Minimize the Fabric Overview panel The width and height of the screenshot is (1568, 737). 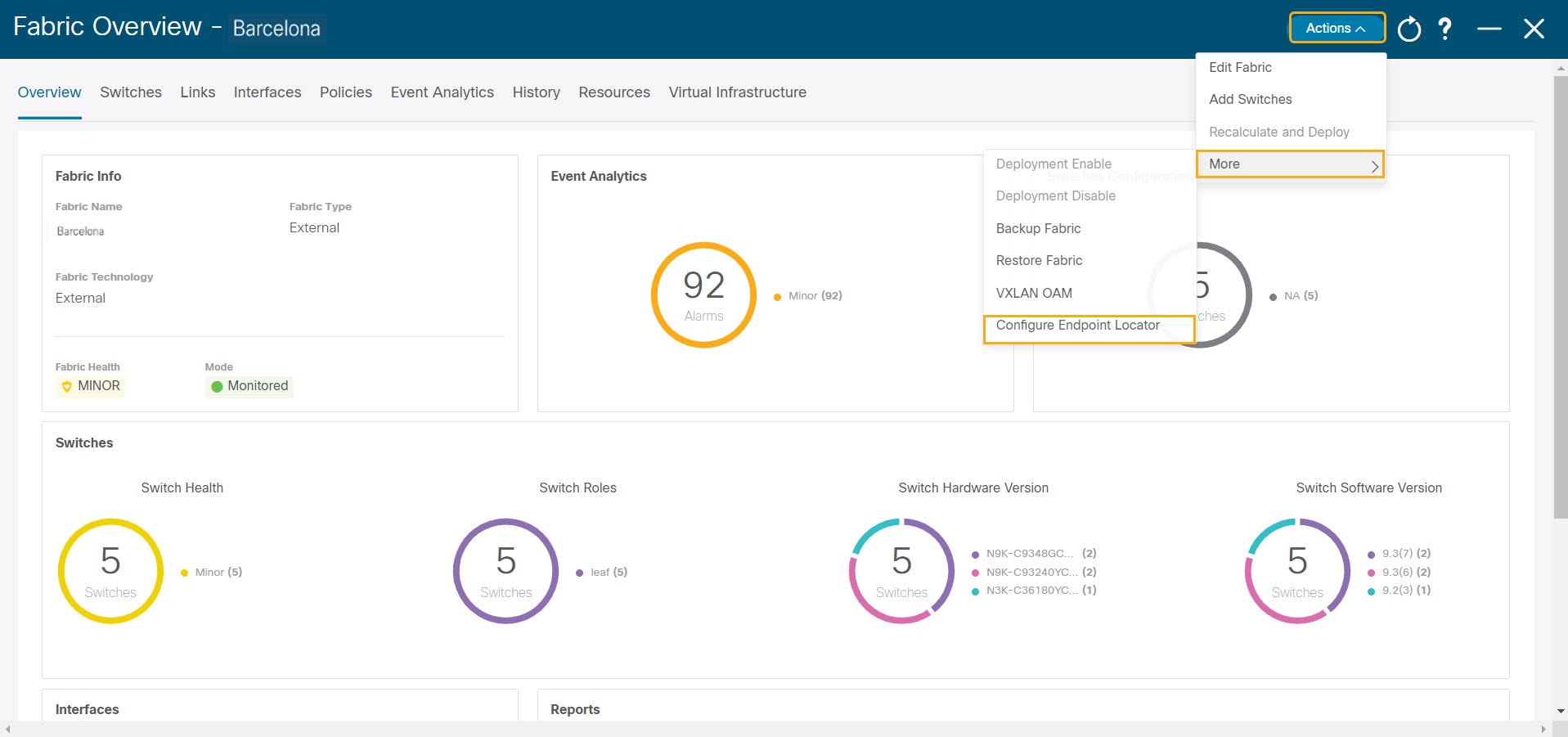[x=1489, y=29]
